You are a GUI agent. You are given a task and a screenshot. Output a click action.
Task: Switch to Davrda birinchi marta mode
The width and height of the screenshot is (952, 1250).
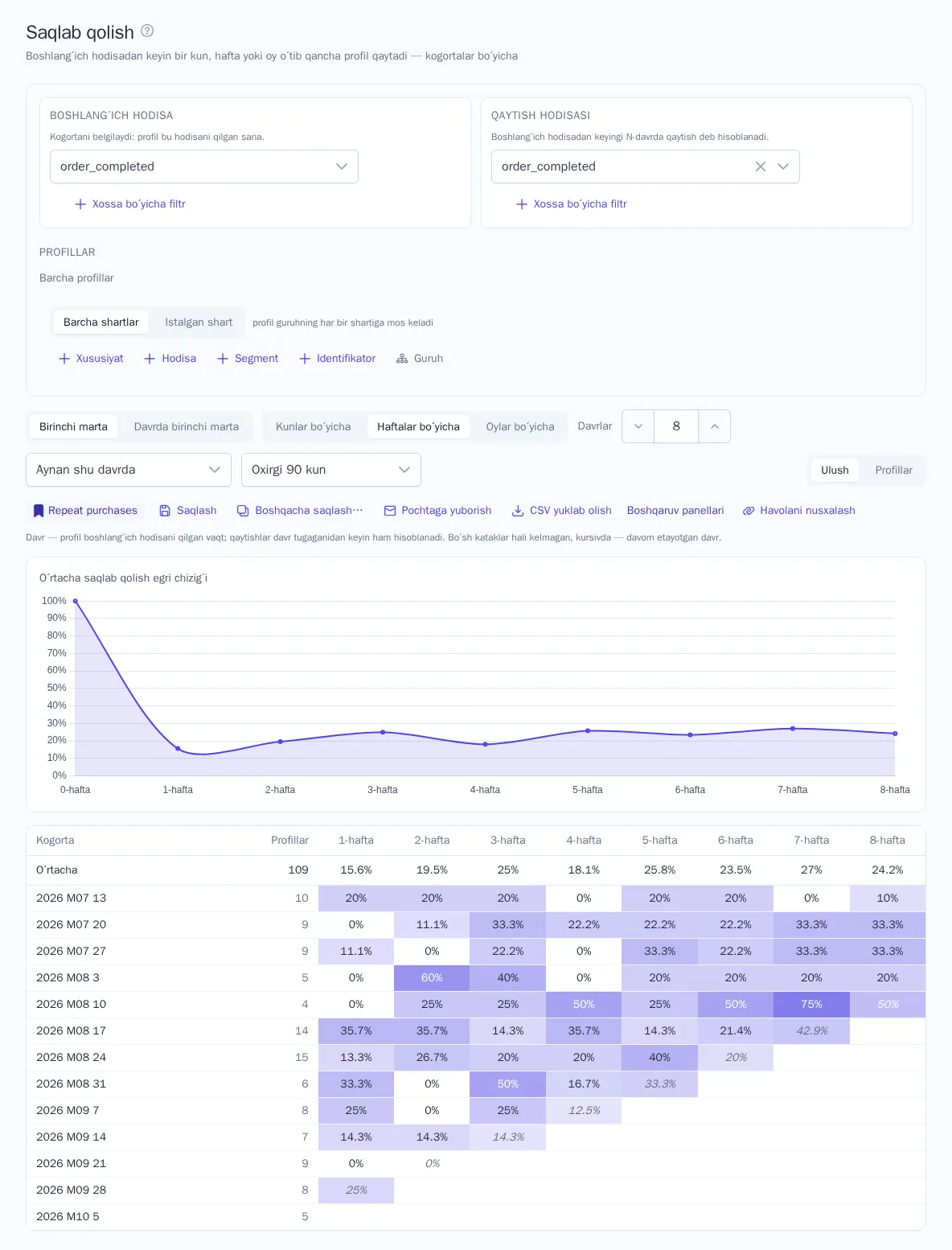[187, 427]
